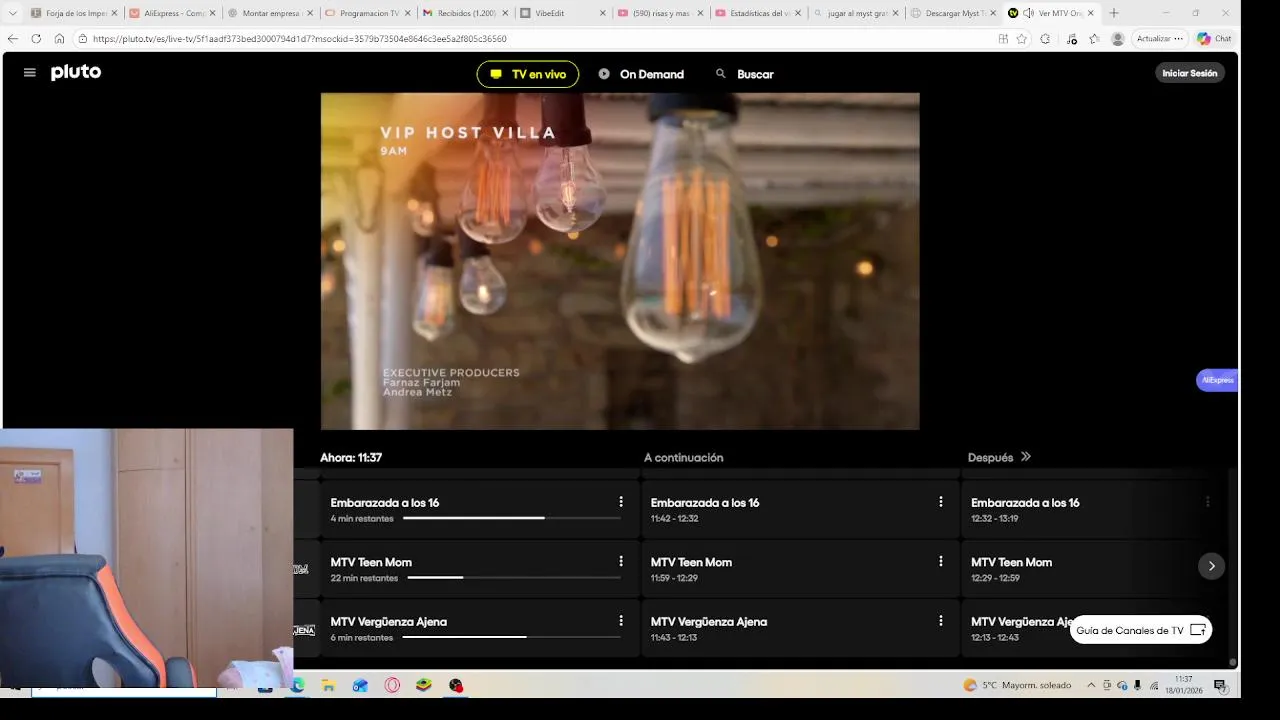The width and height of the screenshot is (1280, 720).
Task: Go to browser home page
Action: 59,39
